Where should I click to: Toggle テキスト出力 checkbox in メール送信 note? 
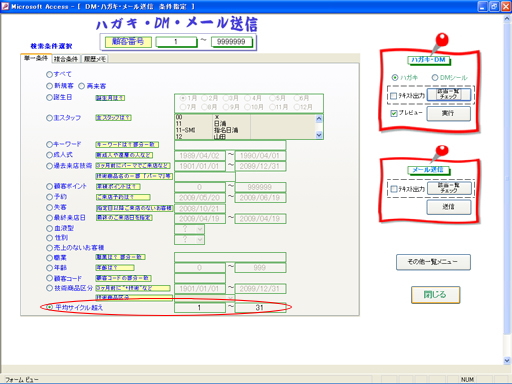coord(394,189)
